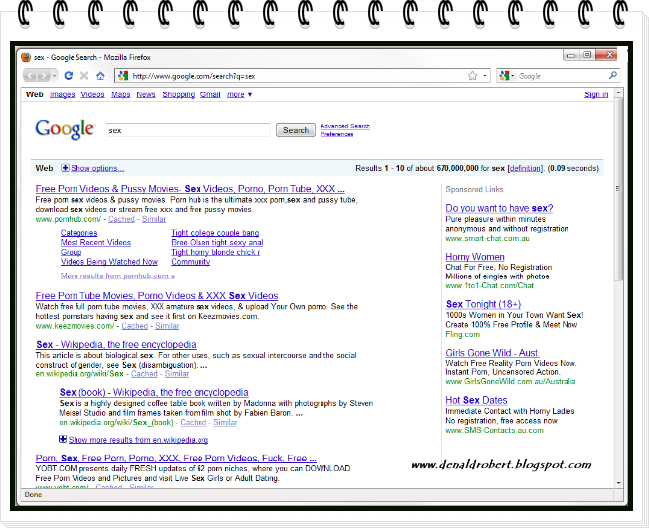Open the search engine selector dropdown
Viewport: 649px width, 528px height.
(x=507, y=76)
